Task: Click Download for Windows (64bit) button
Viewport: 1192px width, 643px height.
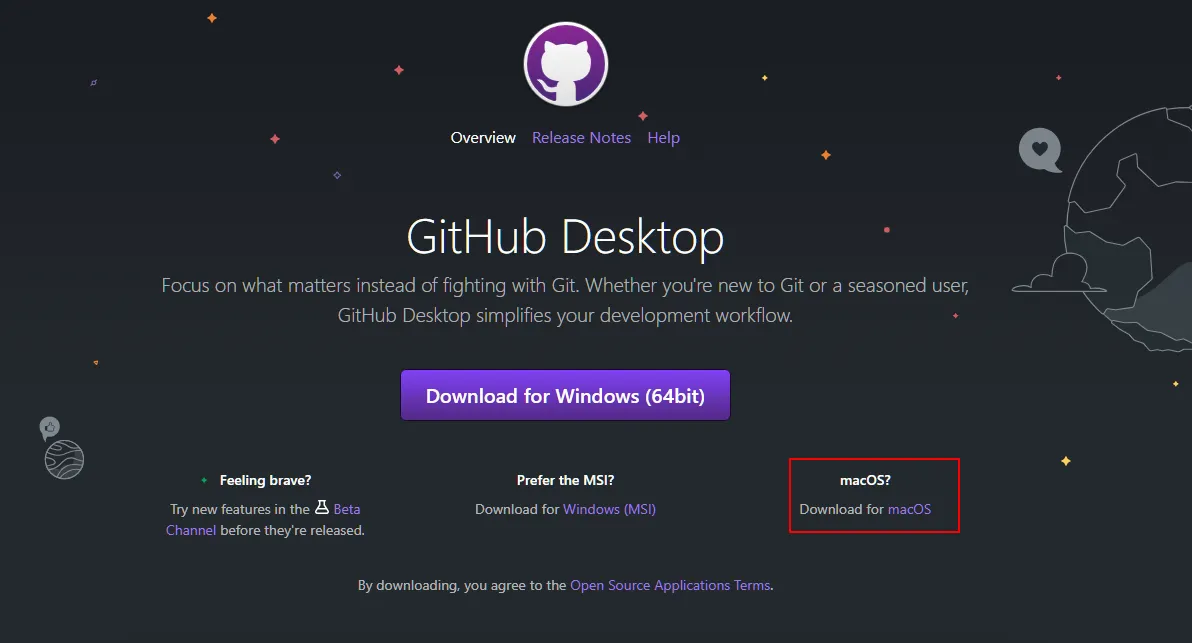Action: 566,395
